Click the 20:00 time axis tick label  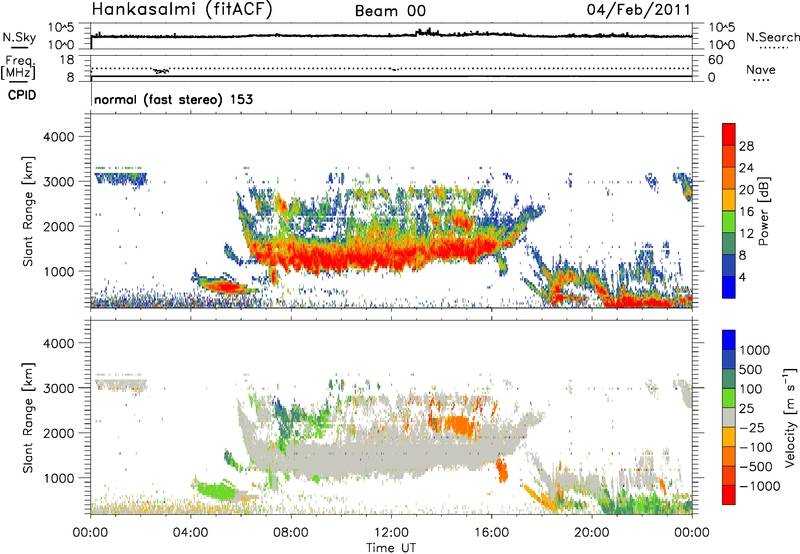click(592, 533)
